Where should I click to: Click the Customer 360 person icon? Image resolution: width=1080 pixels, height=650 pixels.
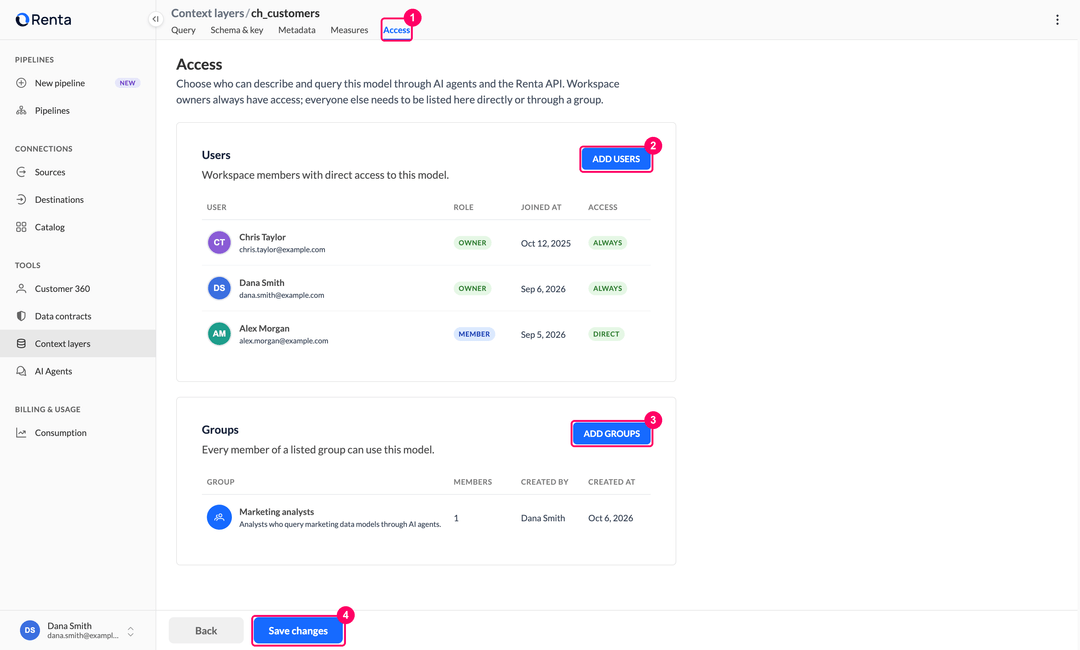(21, 289)
